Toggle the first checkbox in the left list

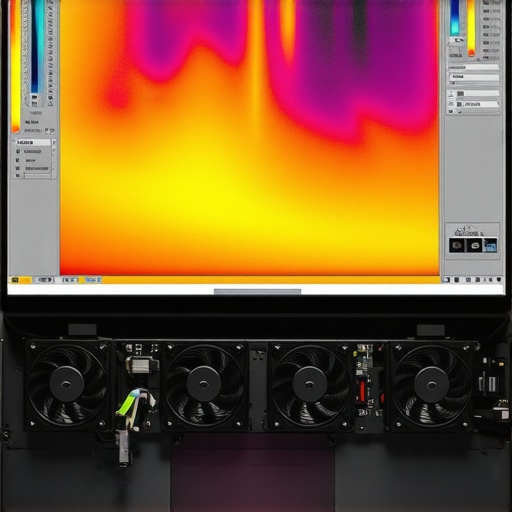tap(18, 151)
